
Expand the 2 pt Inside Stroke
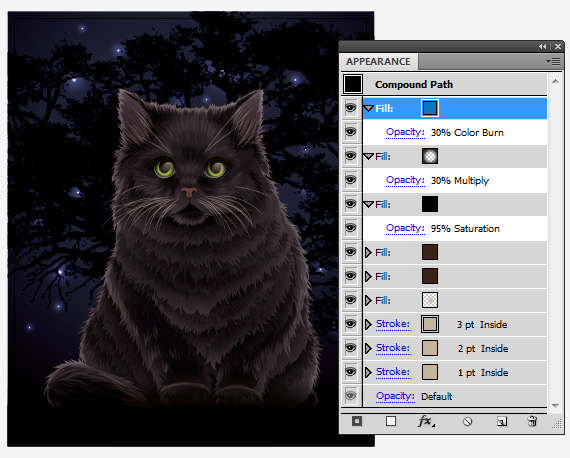[x=368, y=348]
